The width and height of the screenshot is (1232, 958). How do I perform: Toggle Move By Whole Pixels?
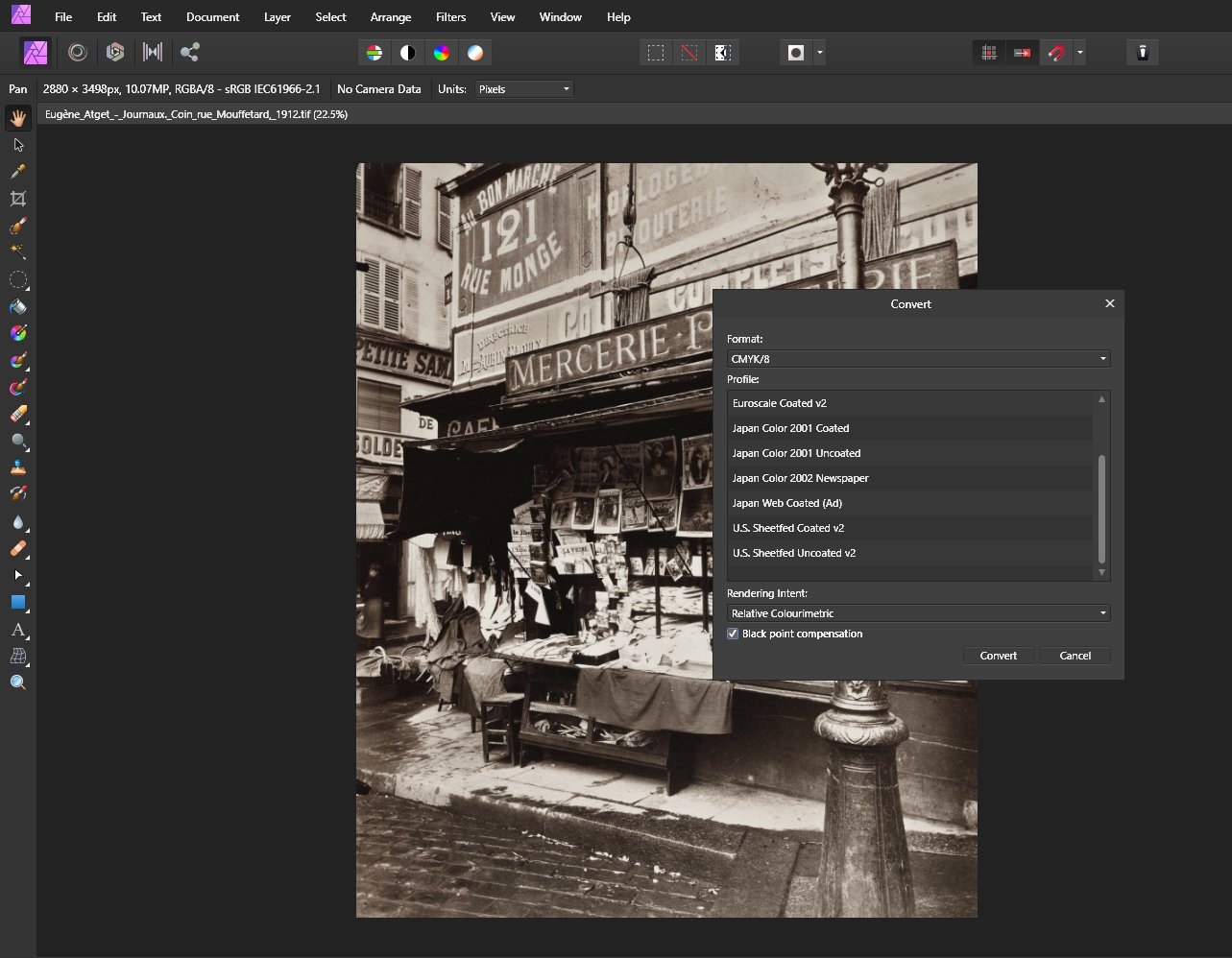pyautogui.click(x=1022, y=53)
